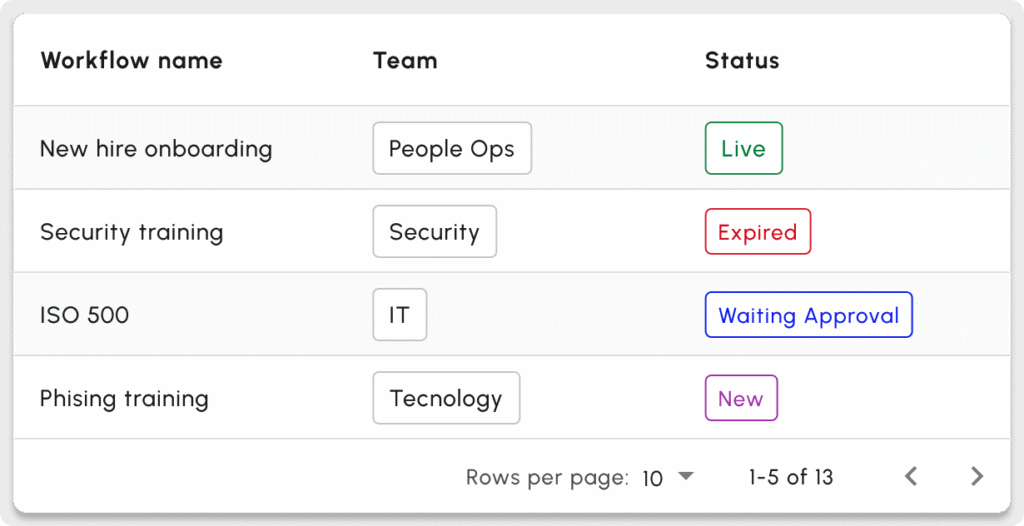Click the rows per page value 10
The width and height of the screenshot is (1024, 526).
653,478
